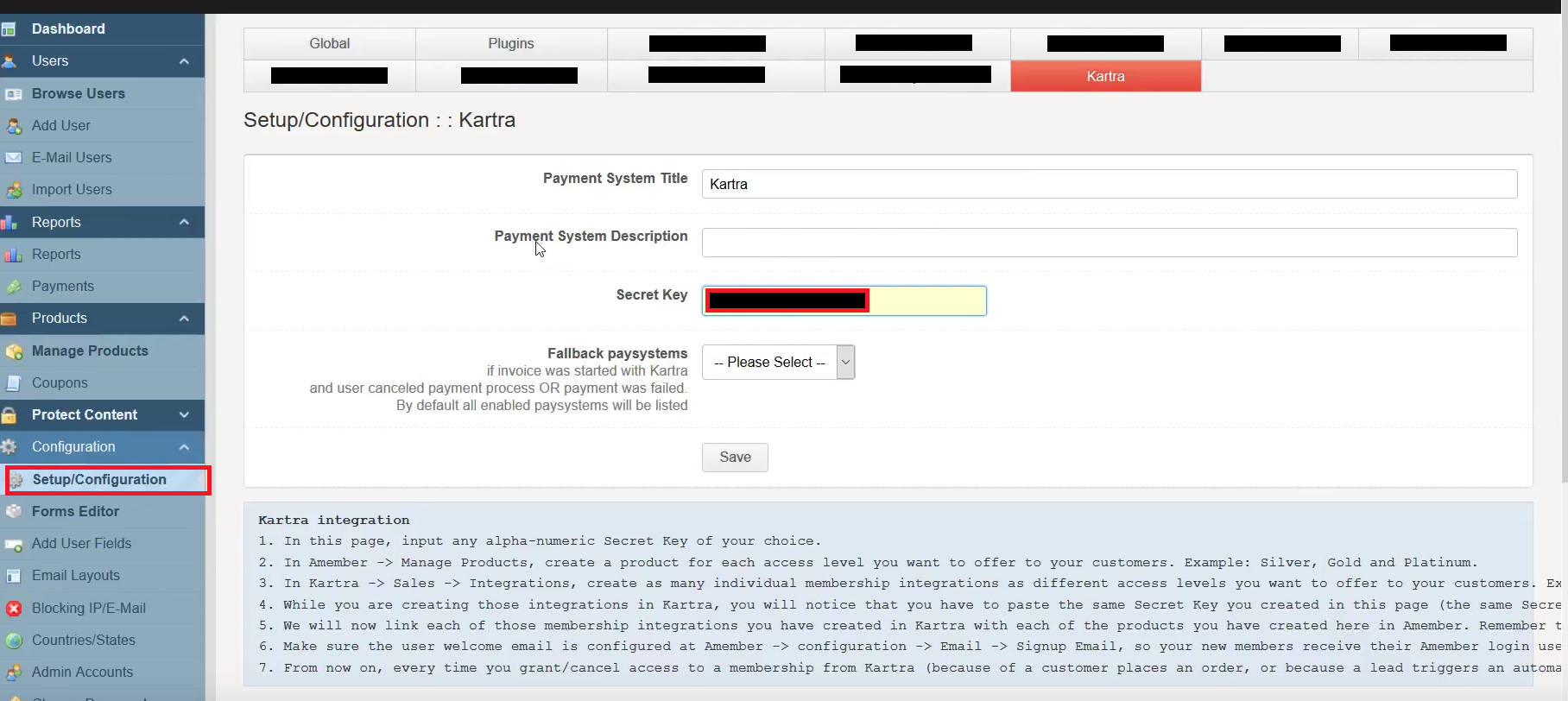Click the Forms Editor icon
The image size is (1568, 701).
tap(13, 512)
